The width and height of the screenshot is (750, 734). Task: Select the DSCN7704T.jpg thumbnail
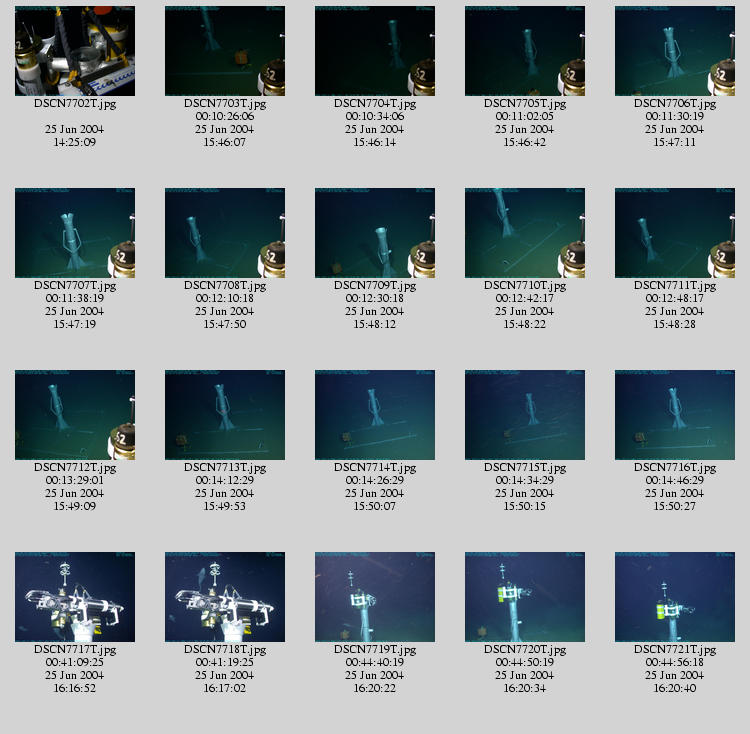[375, 51]
